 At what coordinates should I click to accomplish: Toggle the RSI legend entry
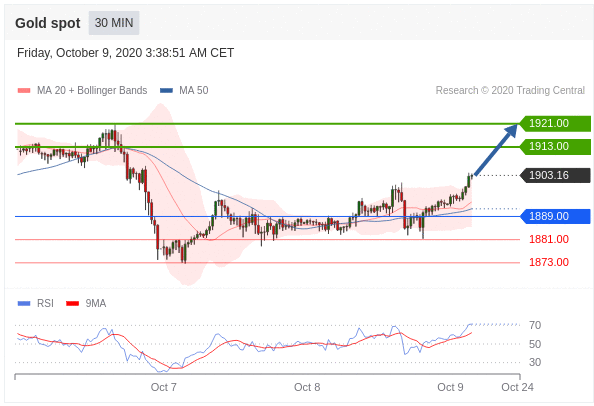(x=36, y=303)
